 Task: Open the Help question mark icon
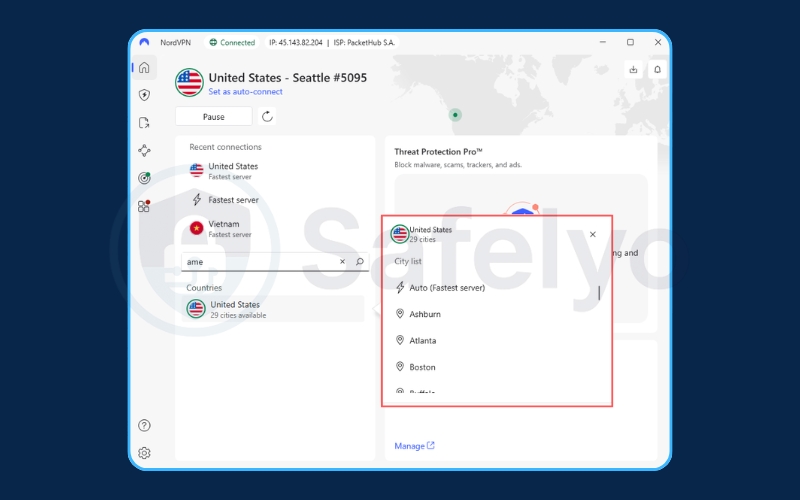[x=144, y=425]
